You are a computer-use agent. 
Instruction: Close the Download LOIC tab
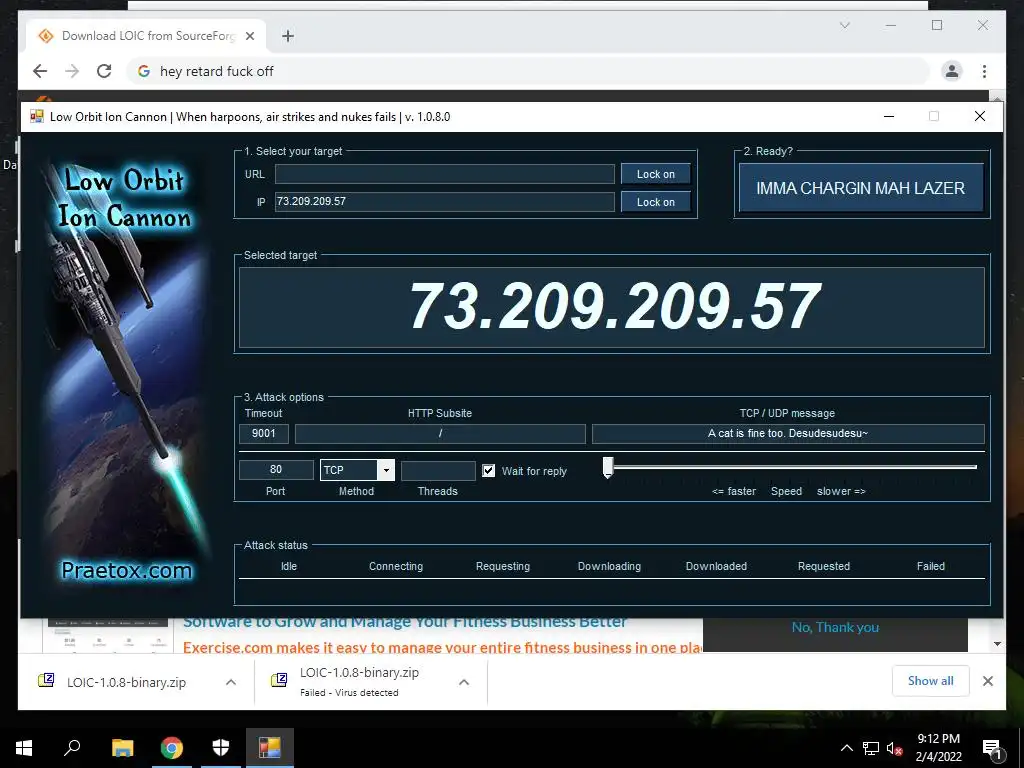(x=249, y=36)
